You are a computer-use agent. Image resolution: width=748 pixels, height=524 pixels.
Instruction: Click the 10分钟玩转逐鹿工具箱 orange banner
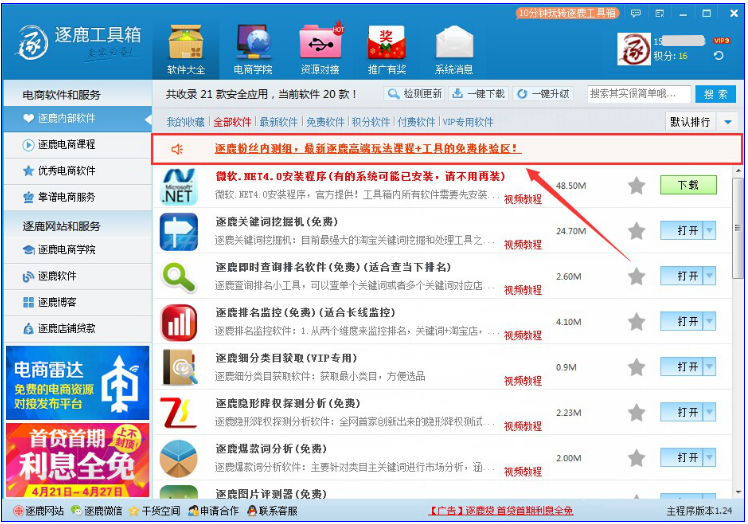[567, 13]
